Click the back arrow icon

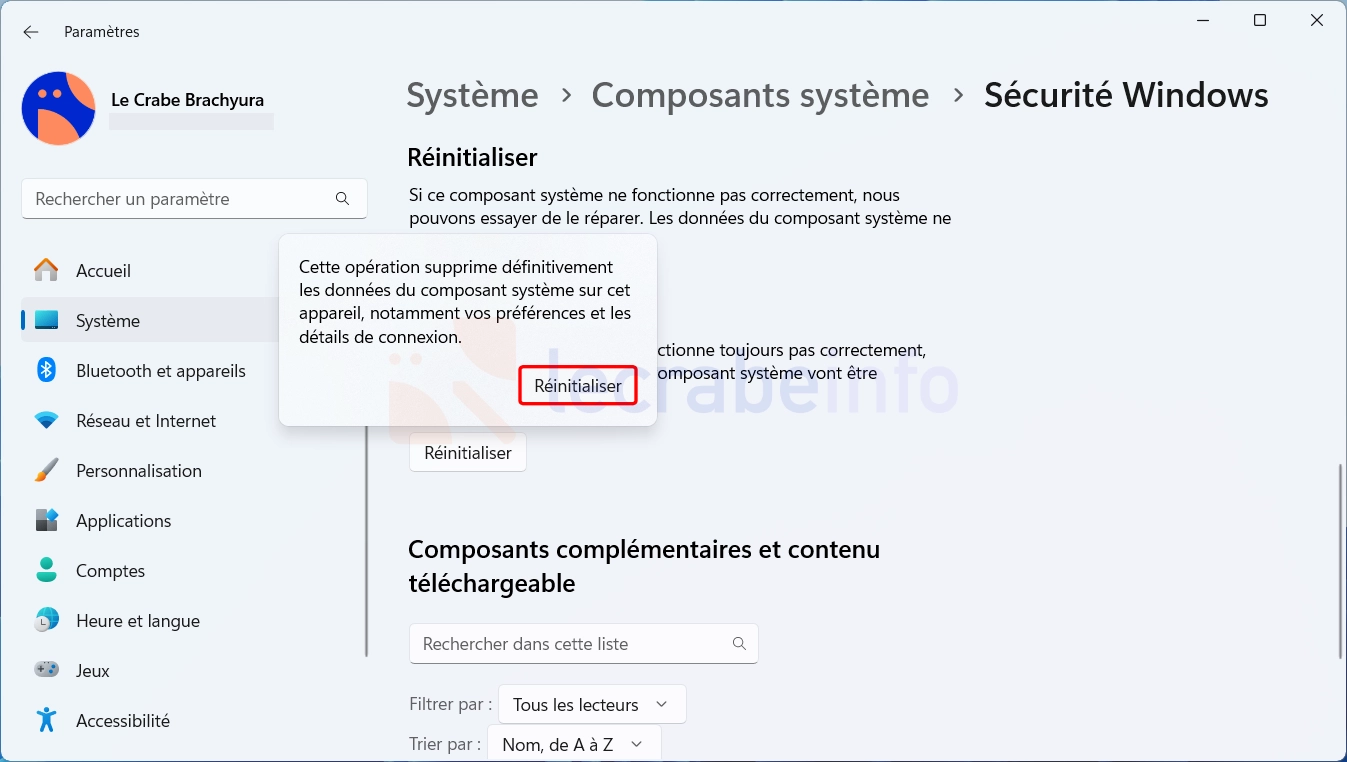tap(31, 32)
